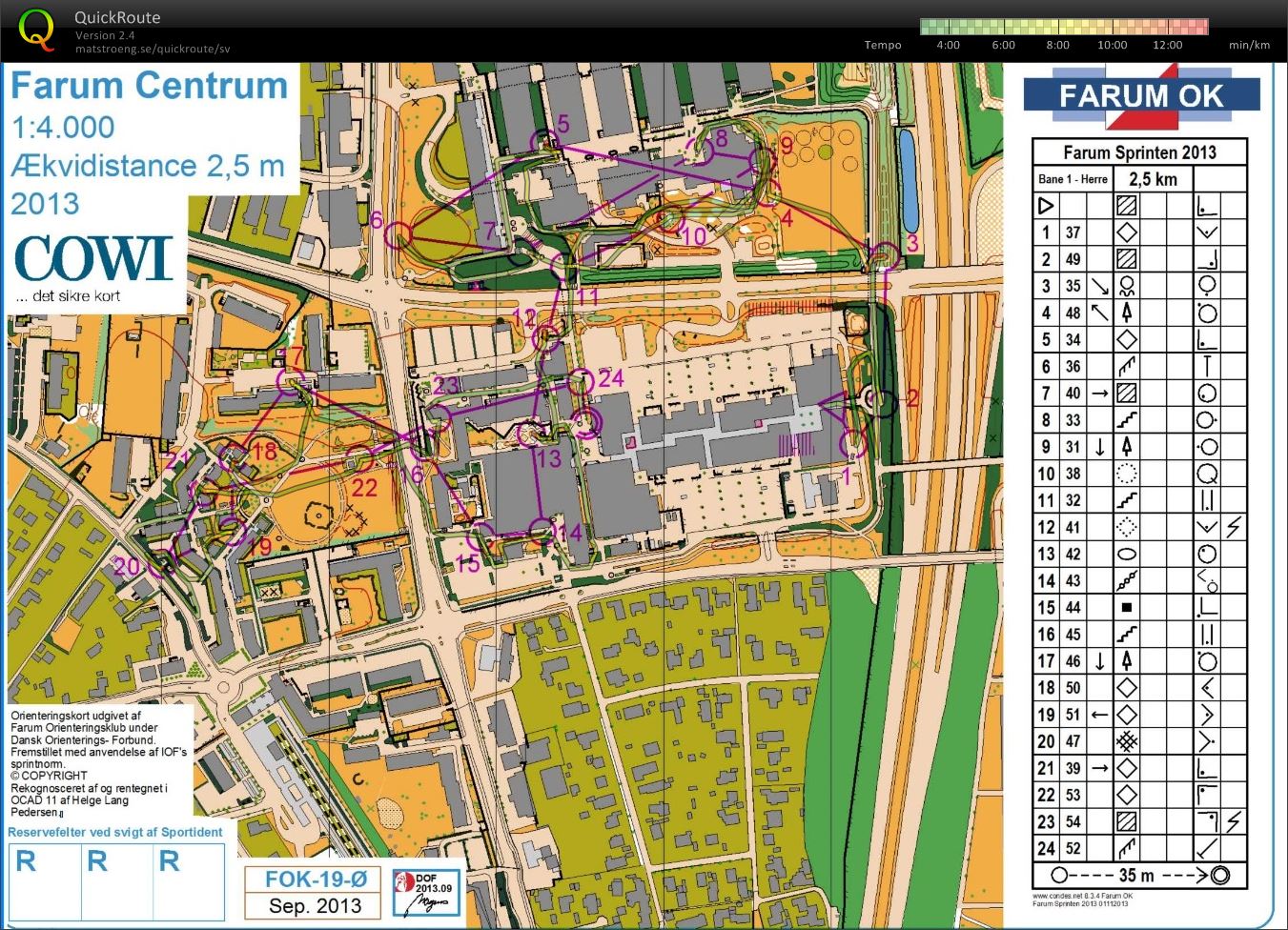Click the Farum Centrum map title

point(149,86)
